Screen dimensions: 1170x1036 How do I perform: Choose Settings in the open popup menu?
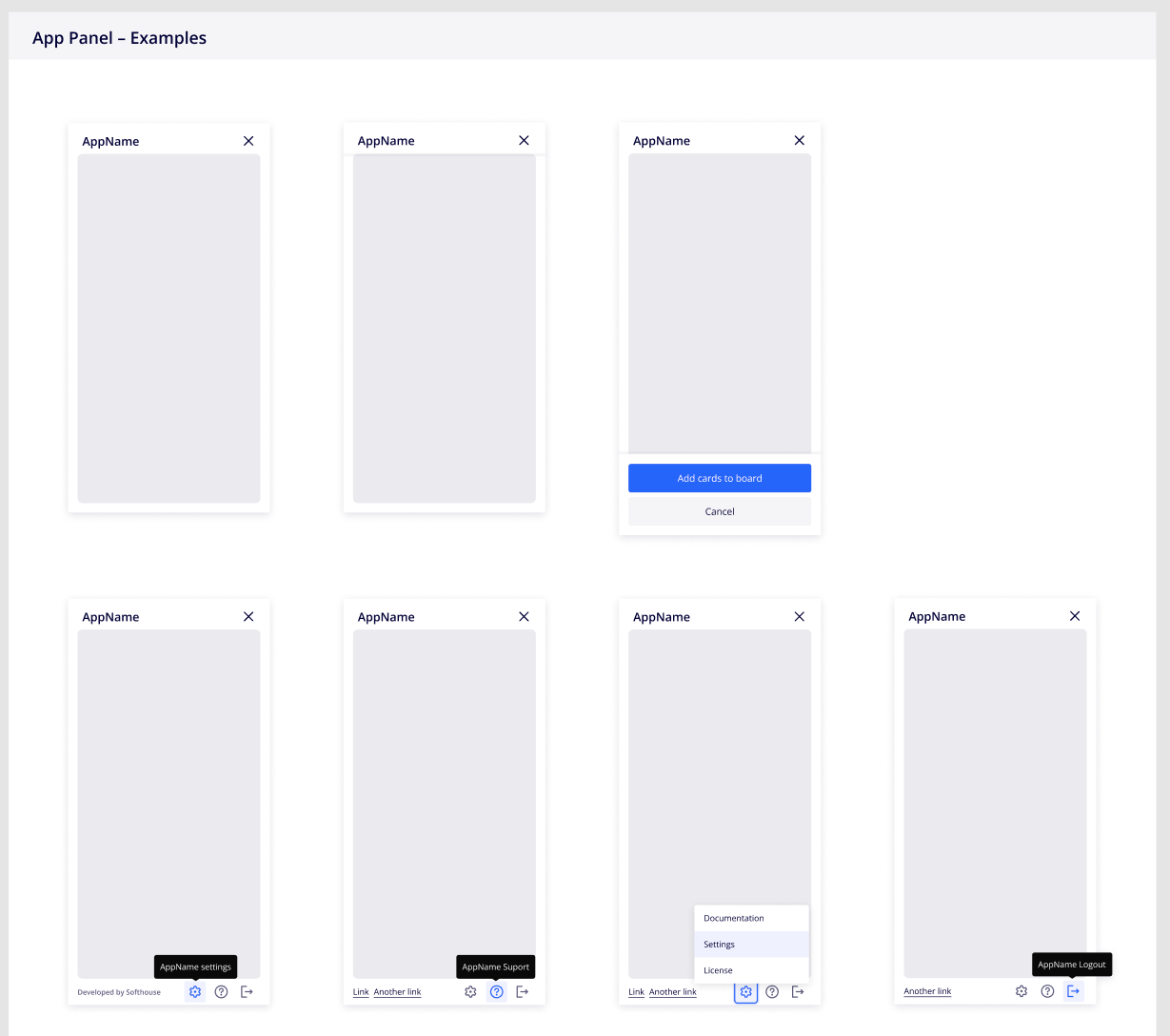click(720, 945)
